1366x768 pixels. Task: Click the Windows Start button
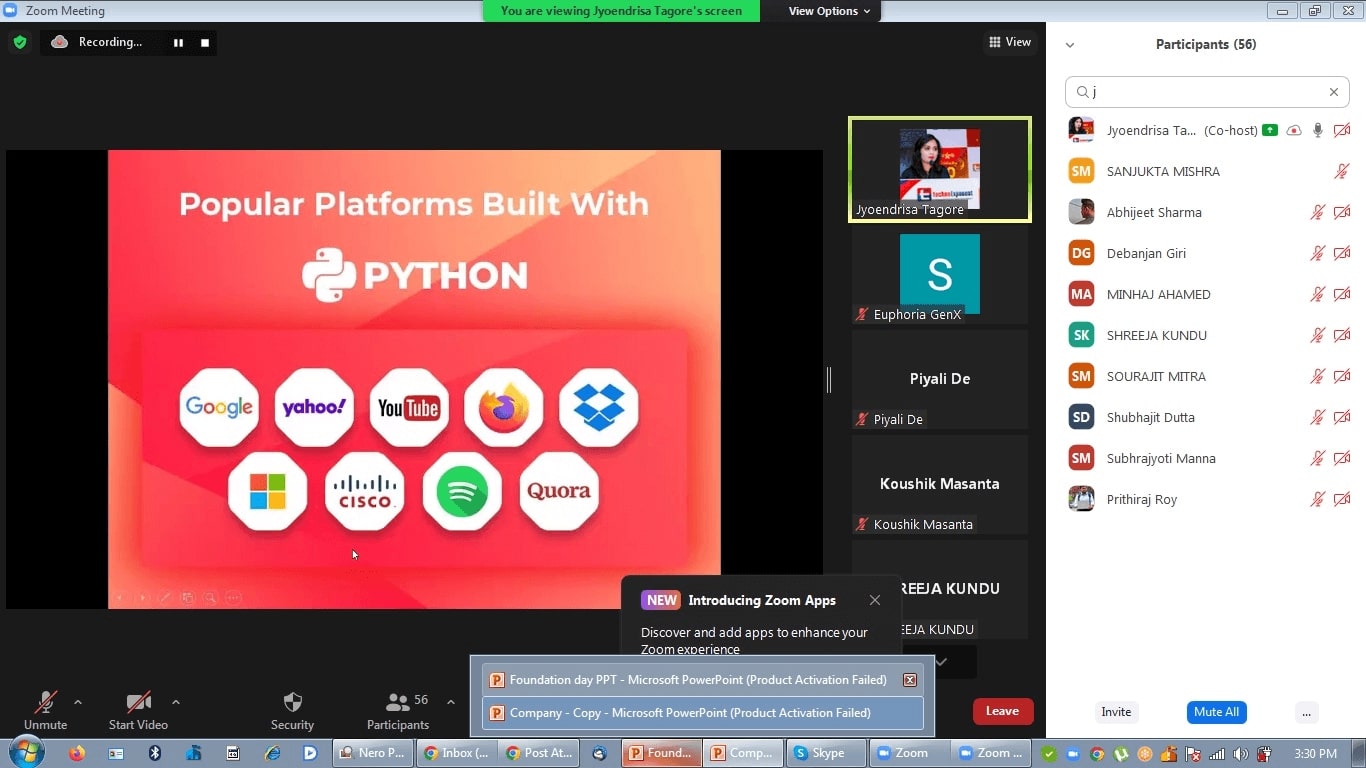click(26, 753)
